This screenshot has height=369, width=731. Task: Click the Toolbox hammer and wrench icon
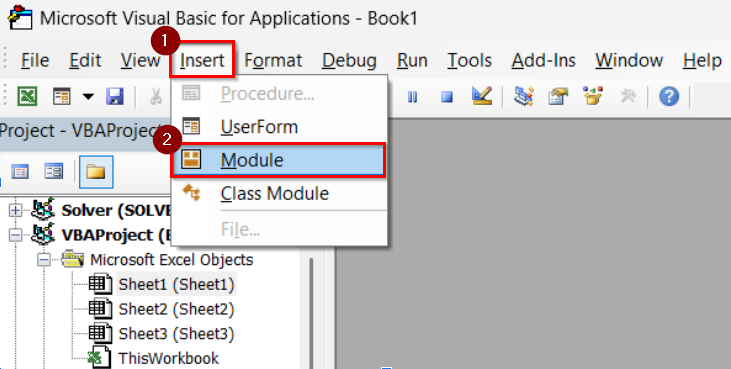click(x=628, y=96)
